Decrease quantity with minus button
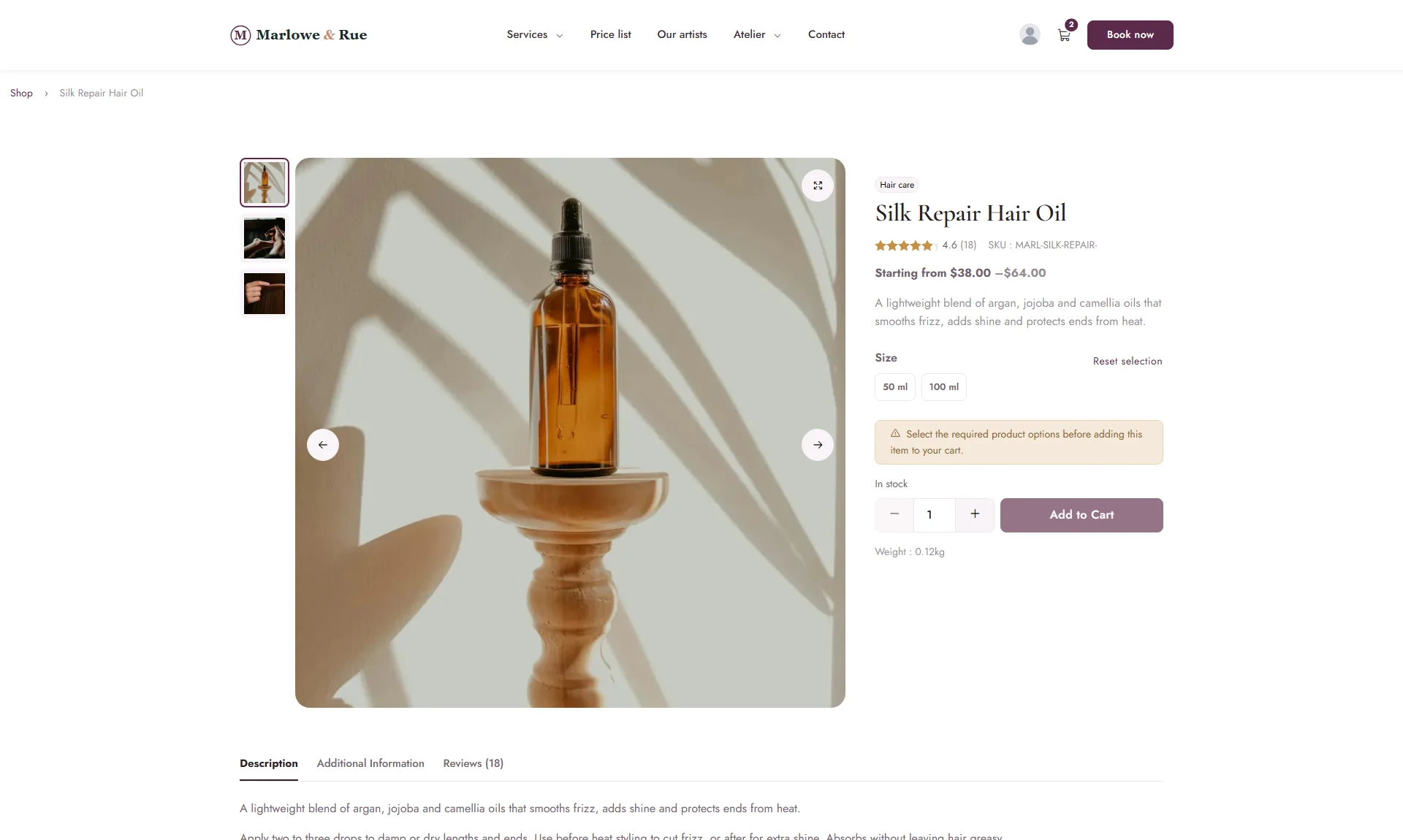Screen dimensions: 1403x840 (894, 514)
